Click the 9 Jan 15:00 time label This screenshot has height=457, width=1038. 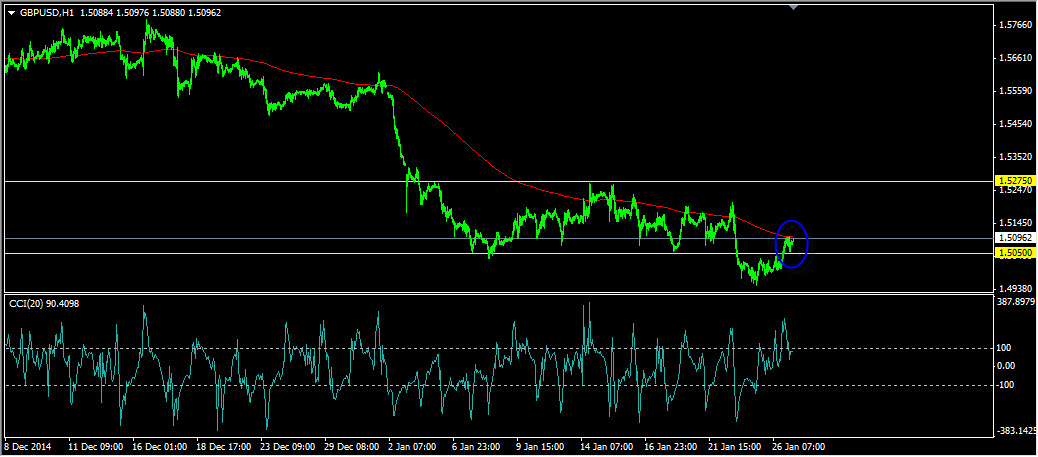pyautogui.click(x=542, y=447)
